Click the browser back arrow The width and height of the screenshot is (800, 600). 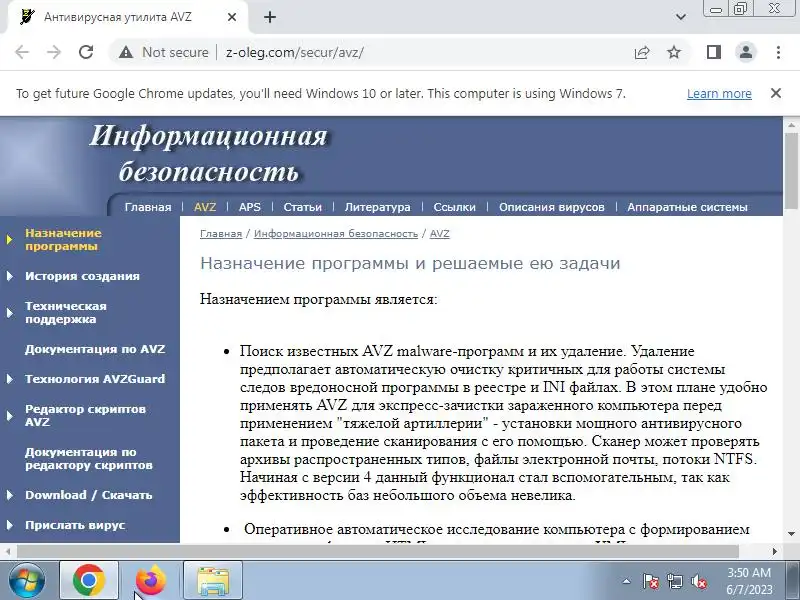[22, 52]
